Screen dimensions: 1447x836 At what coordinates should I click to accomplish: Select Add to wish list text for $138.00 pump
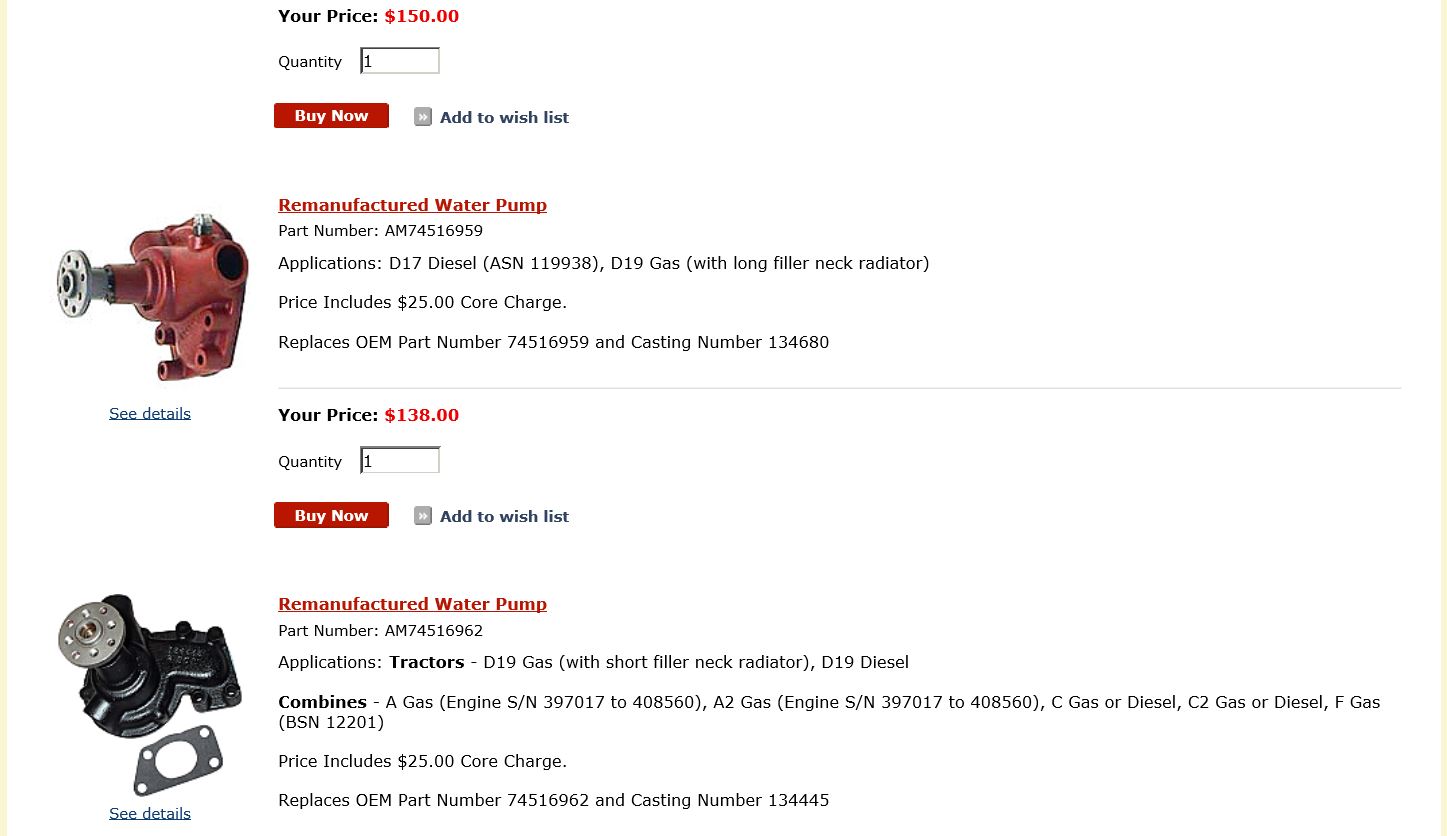504,516
